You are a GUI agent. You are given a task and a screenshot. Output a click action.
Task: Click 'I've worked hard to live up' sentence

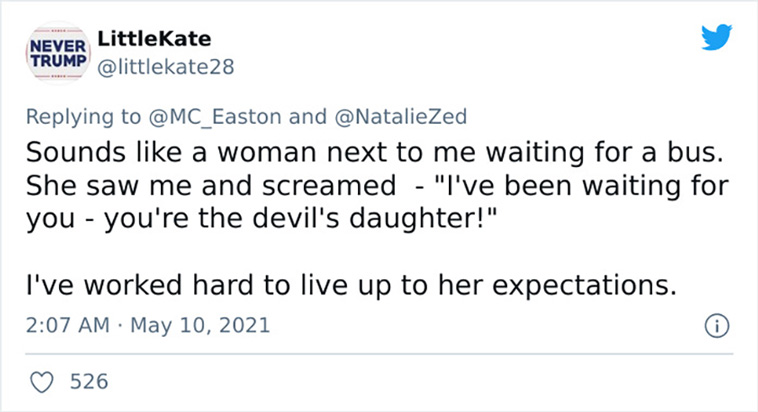351,285
